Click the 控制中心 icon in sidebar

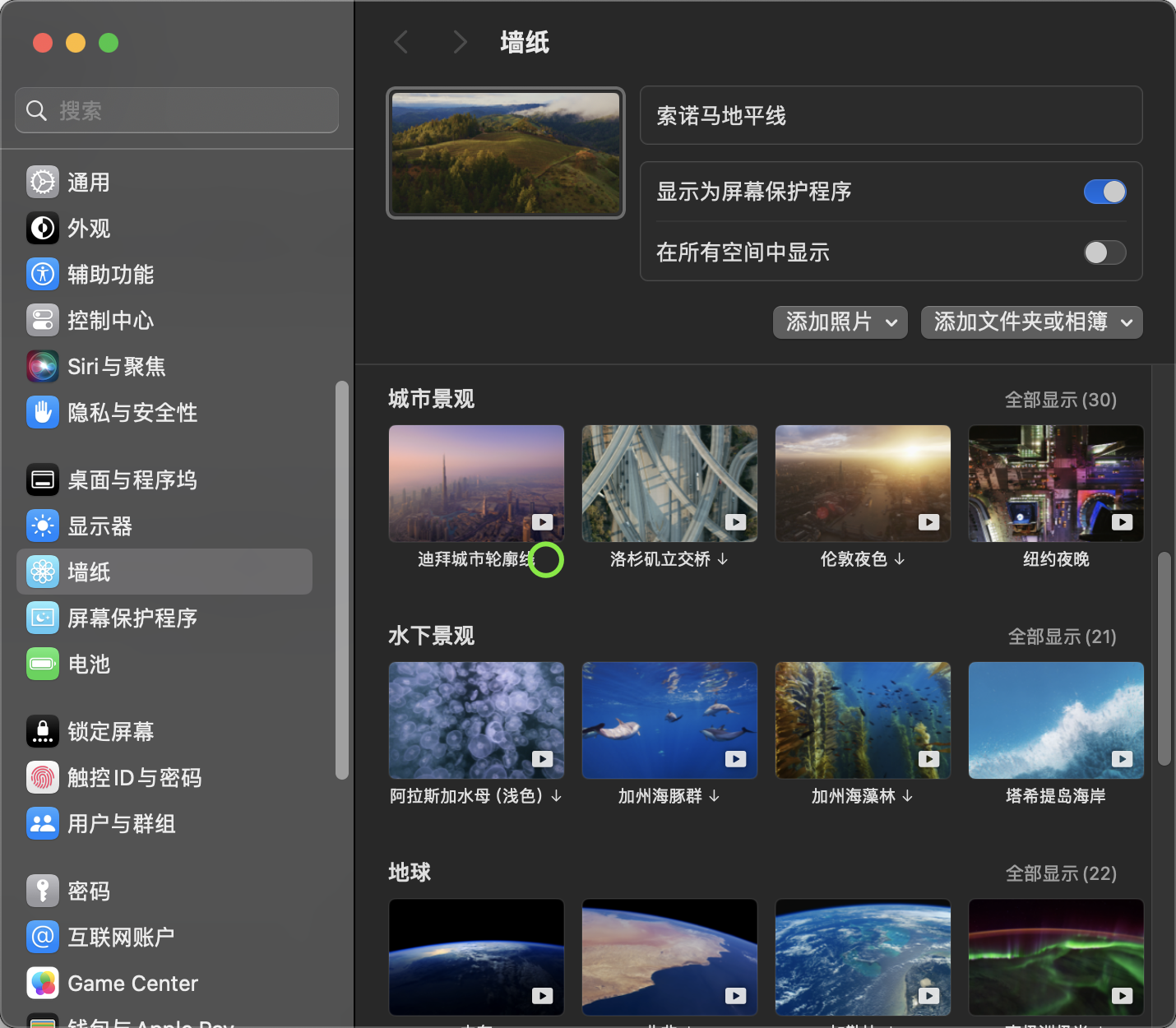[42, 320]
